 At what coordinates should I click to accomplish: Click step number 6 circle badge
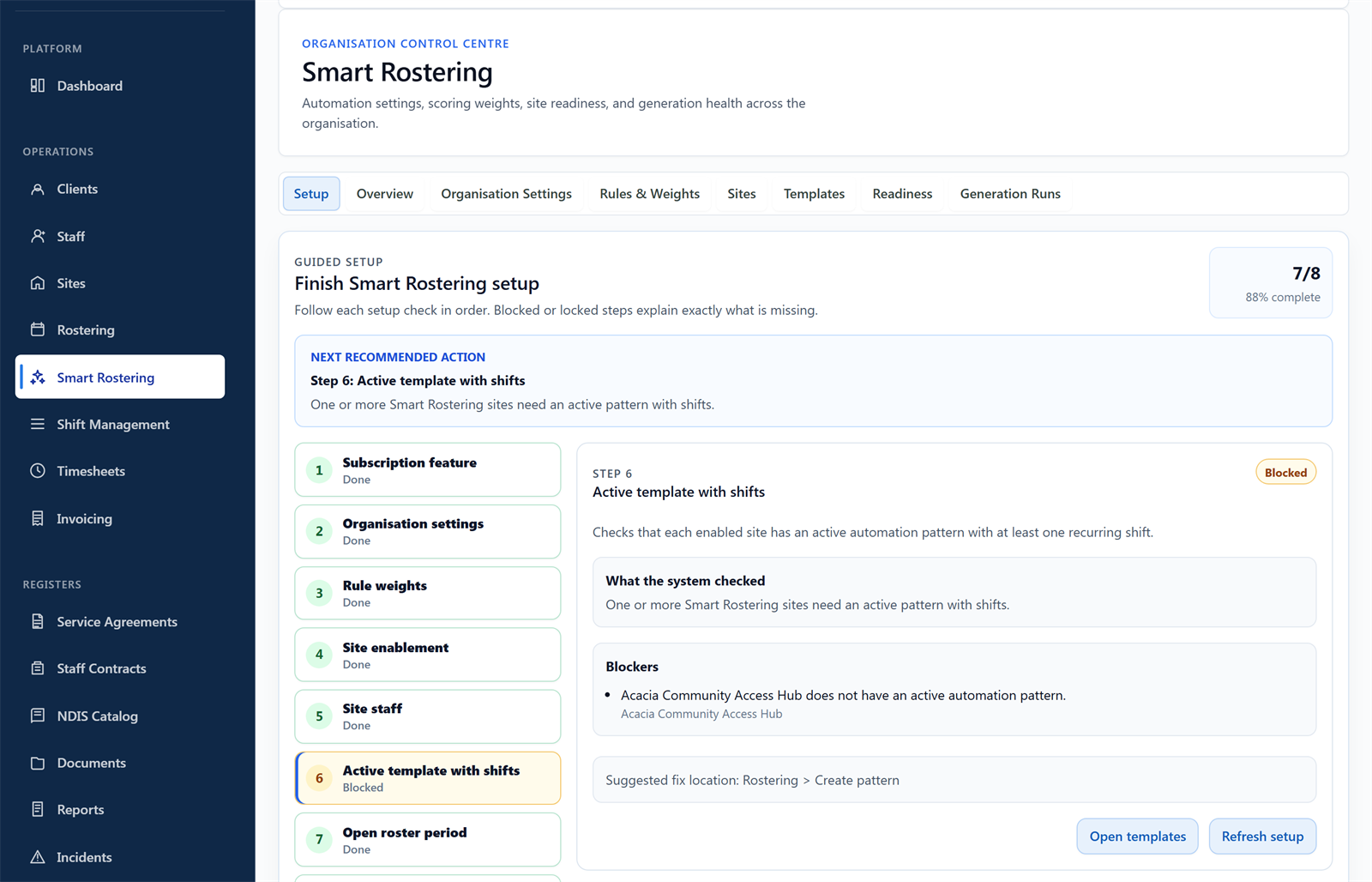click(x=319, y=778)
